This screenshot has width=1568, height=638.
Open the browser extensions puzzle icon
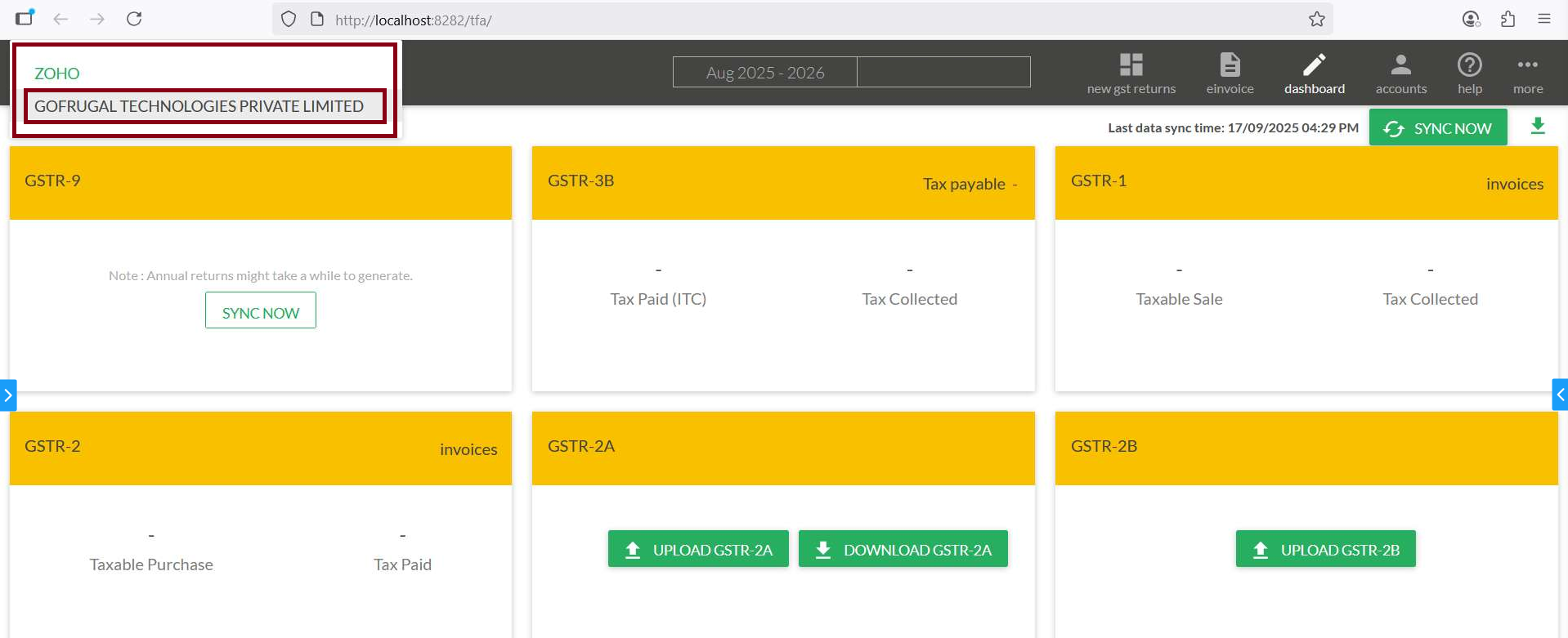pyautogui.click(x=1508, y=19)
